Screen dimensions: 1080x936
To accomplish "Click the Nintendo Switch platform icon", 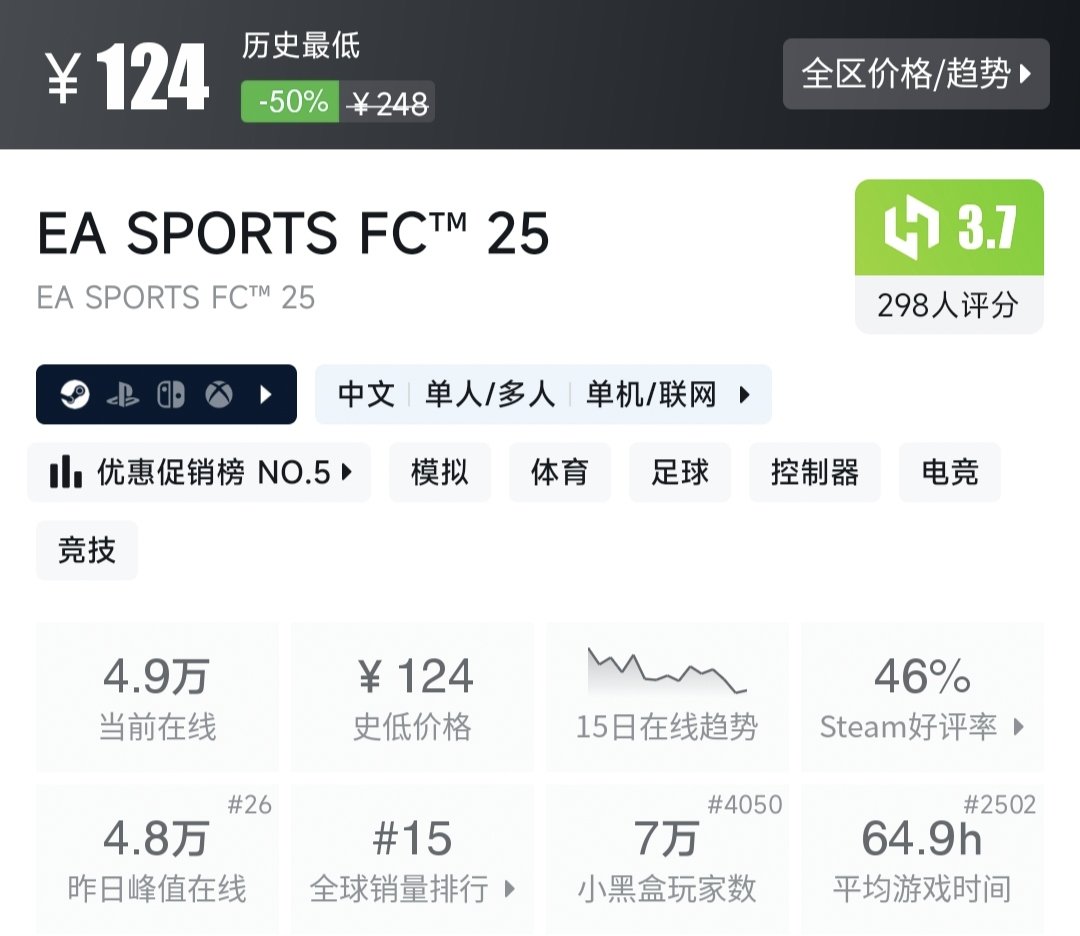I will click(171, 395).
